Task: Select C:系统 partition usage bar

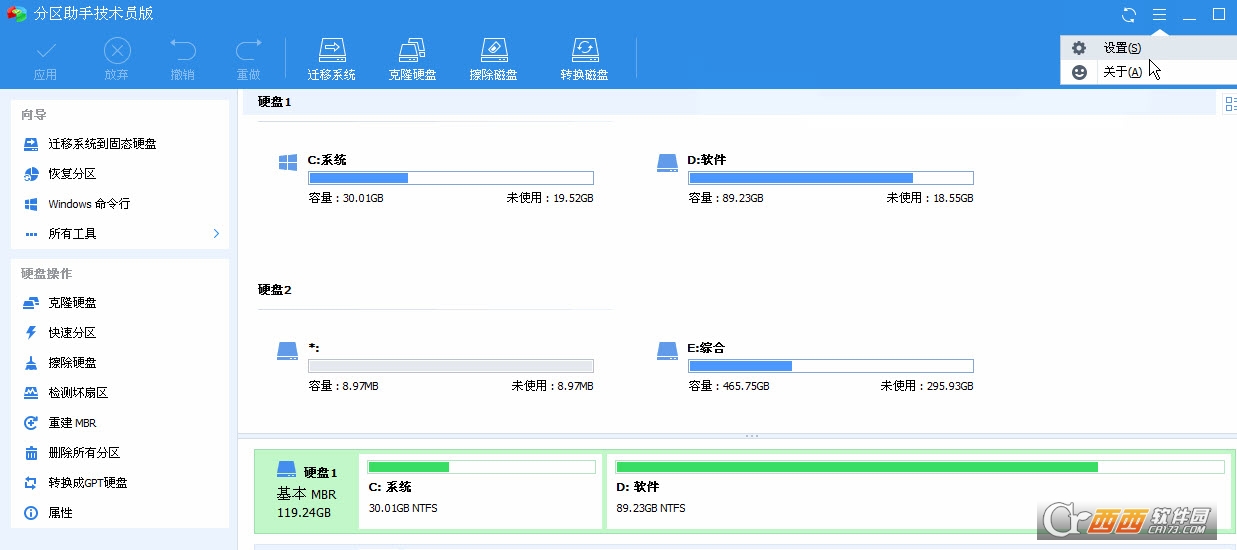Action: tap(450, 178)
